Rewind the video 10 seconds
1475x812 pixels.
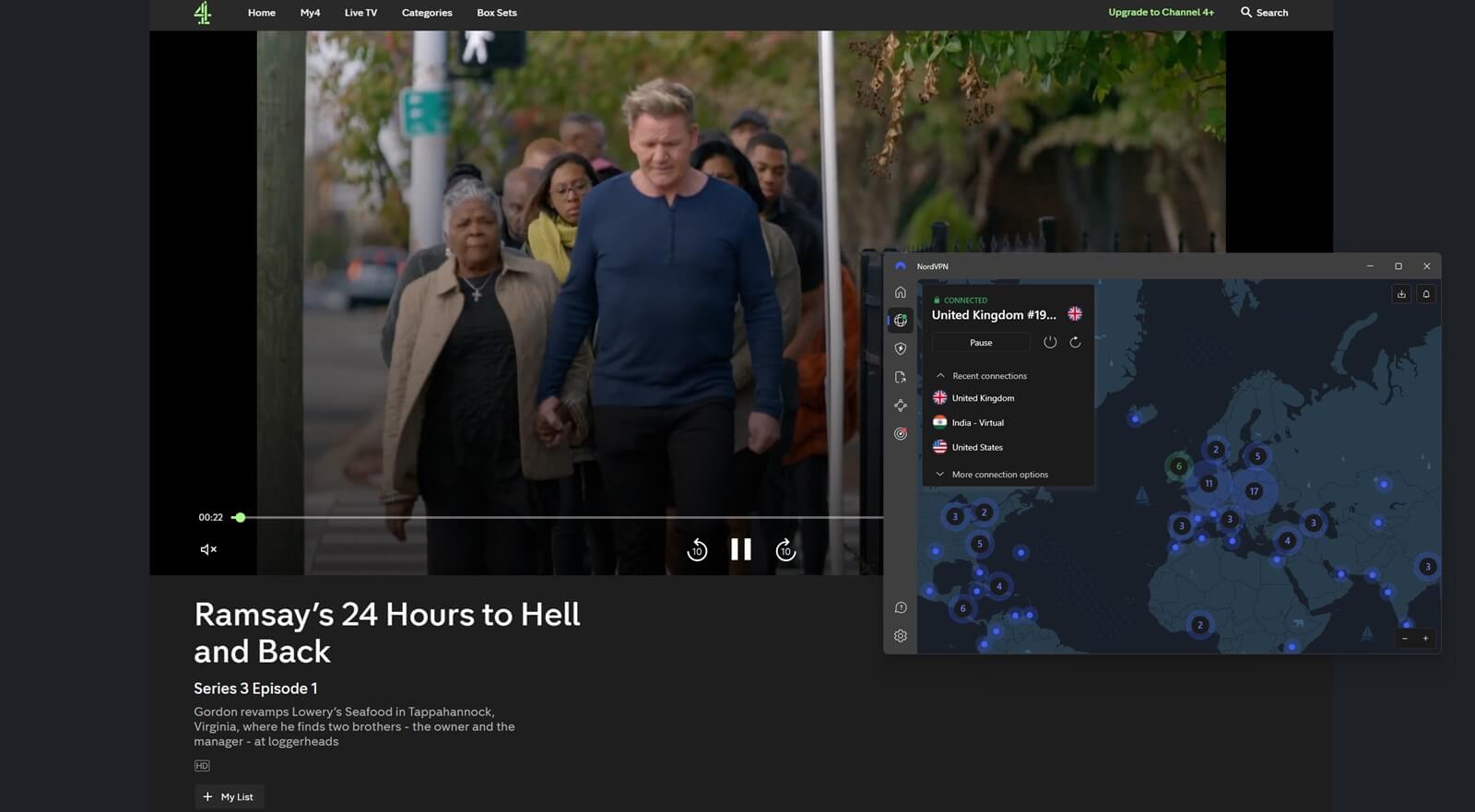point(697,549)
